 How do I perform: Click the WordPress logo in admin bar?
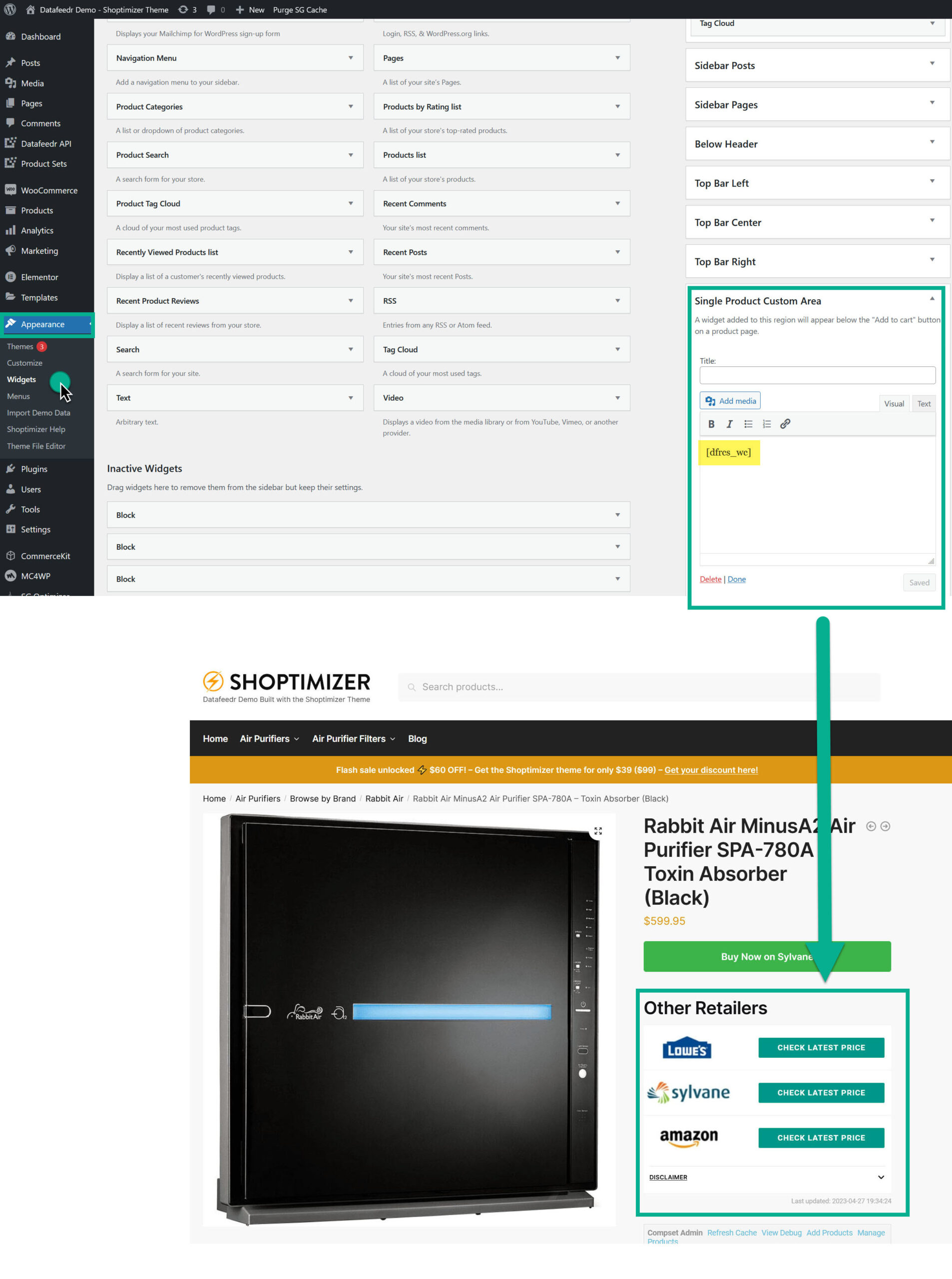coord(10,9)
